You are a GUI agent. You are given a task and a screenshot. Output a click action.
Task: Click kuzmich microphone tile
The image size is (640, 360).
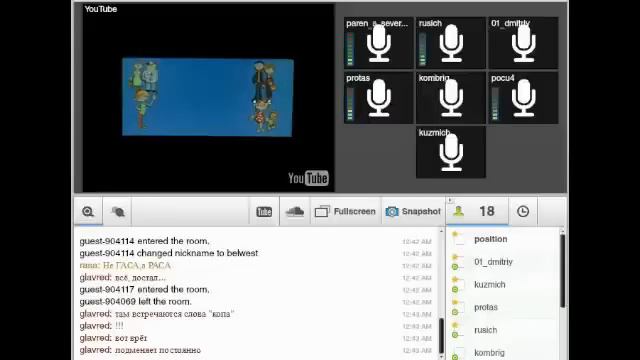pyautogui.click(x=451, y=152)
